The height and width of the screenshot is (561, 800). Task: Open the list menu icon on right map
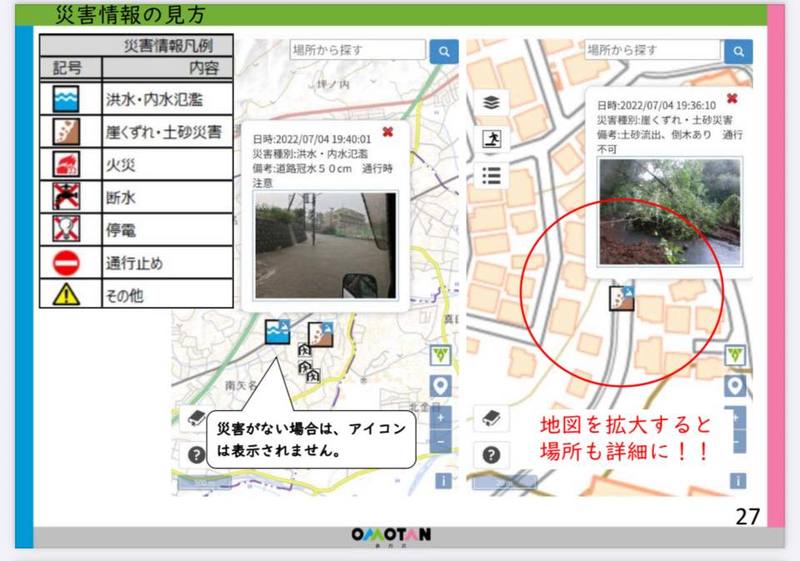click(491, 175)
